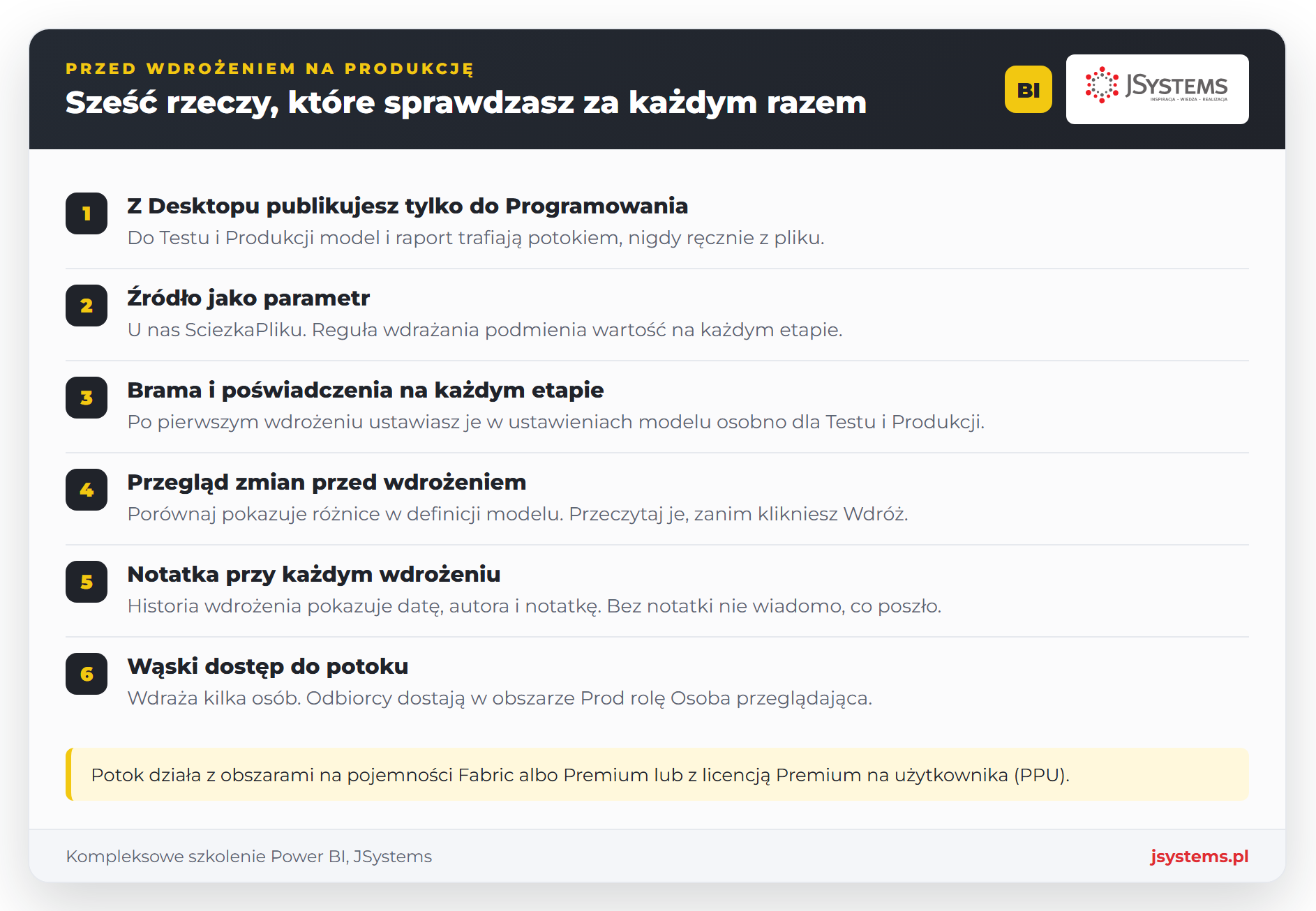Viewport: 1316px width, 911px height.
Task: Click the number 1 badge
Action: pos(87,213)
